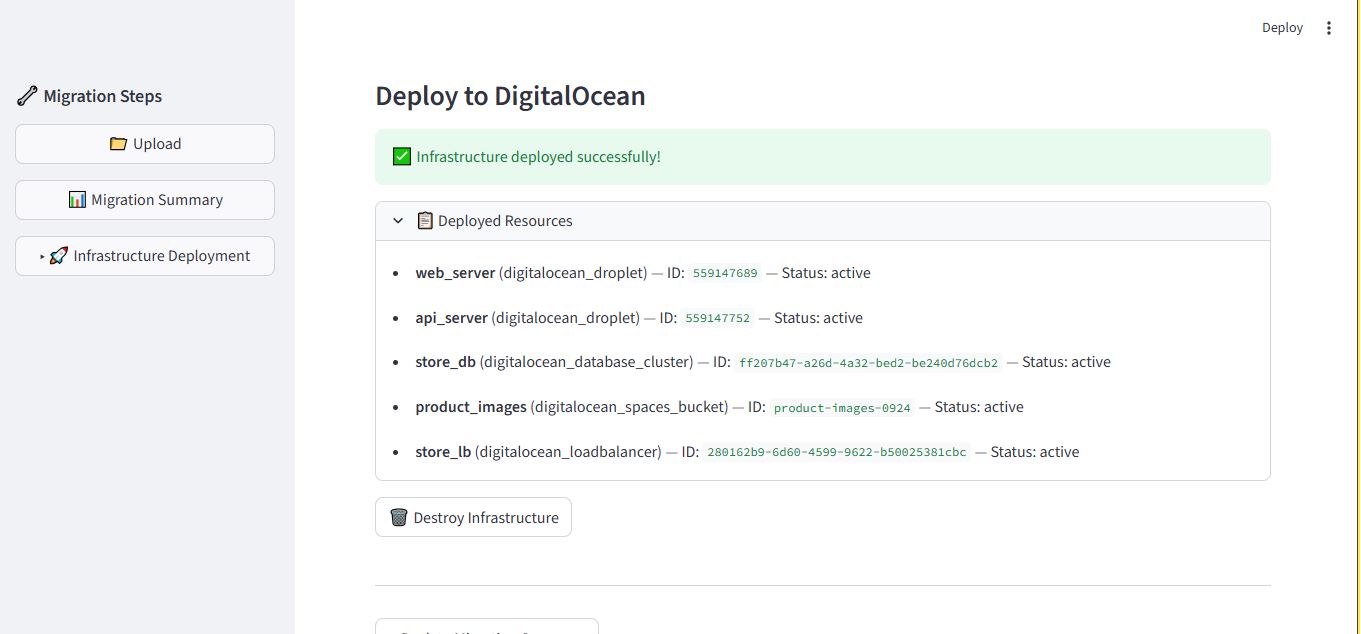Click 'Status: active' on web_server row
Viewport: 1361px width, 634px height.
click(x=826, y=273)
